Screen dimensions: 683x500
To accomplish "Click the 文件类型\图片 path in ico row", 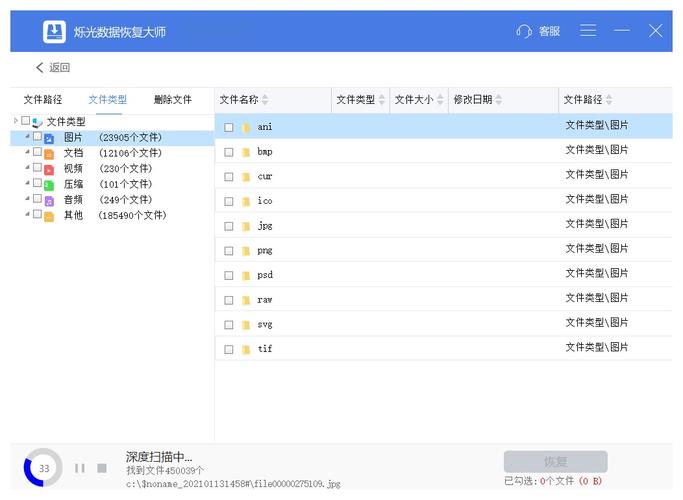I will [x=596, y=199].
